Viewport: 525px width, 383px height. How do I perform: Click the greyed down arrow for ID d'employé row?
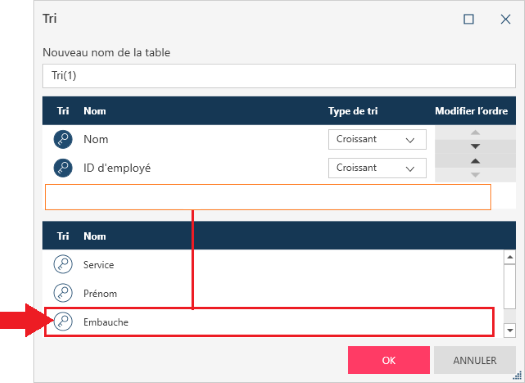(x=475, y=175)
